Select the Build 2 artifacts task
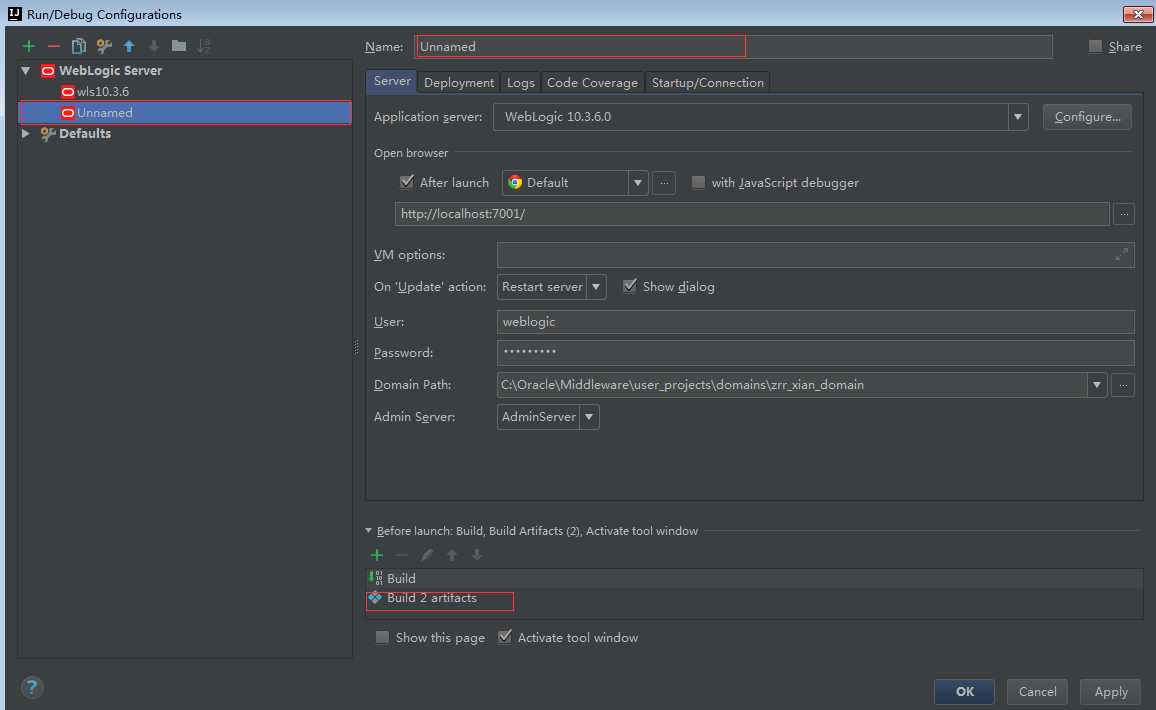Viewport: 1156px width, 710px height. pos(756,598)
